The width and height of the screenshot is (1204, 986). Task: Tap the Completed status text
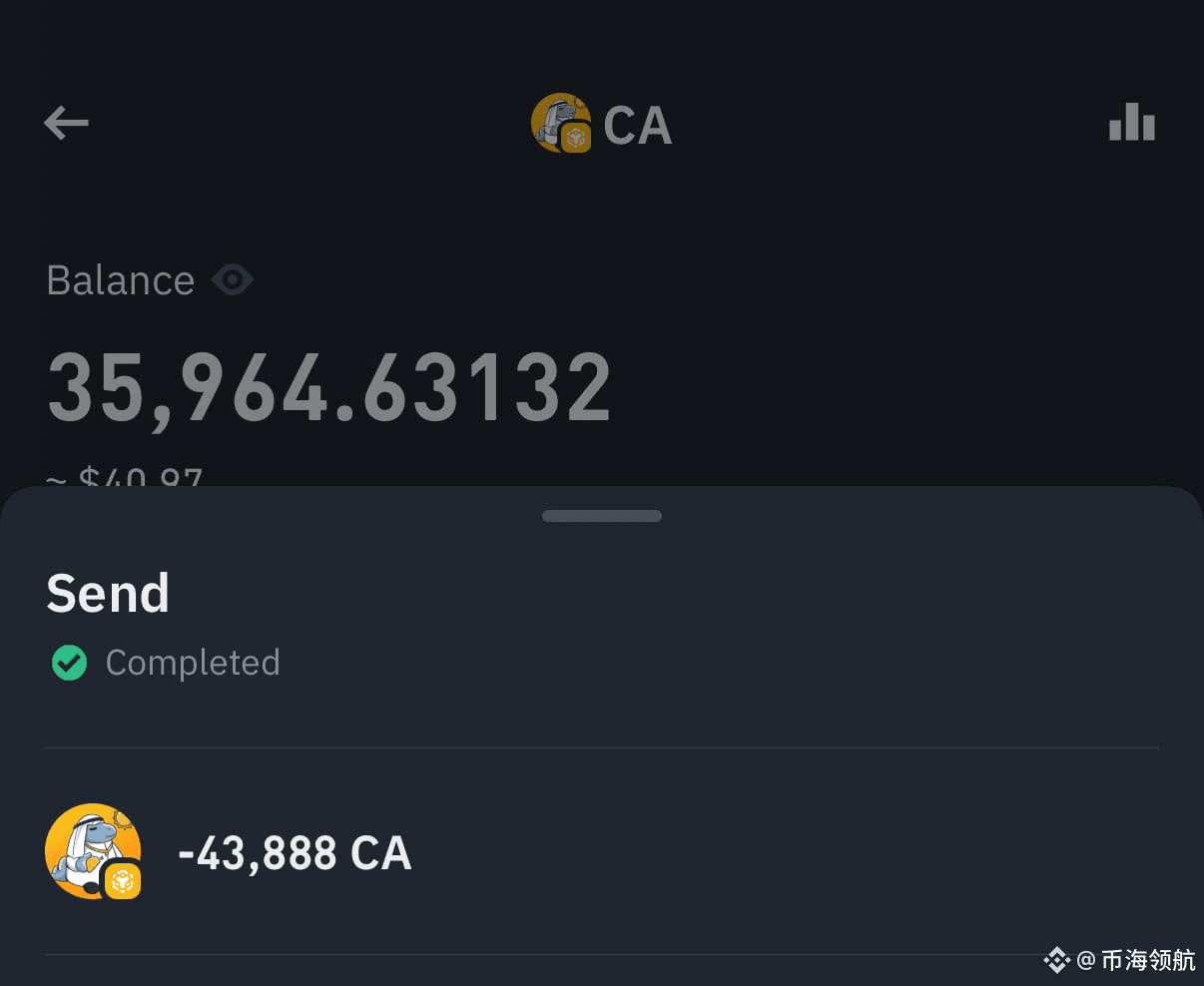click(x=193, y=663)
